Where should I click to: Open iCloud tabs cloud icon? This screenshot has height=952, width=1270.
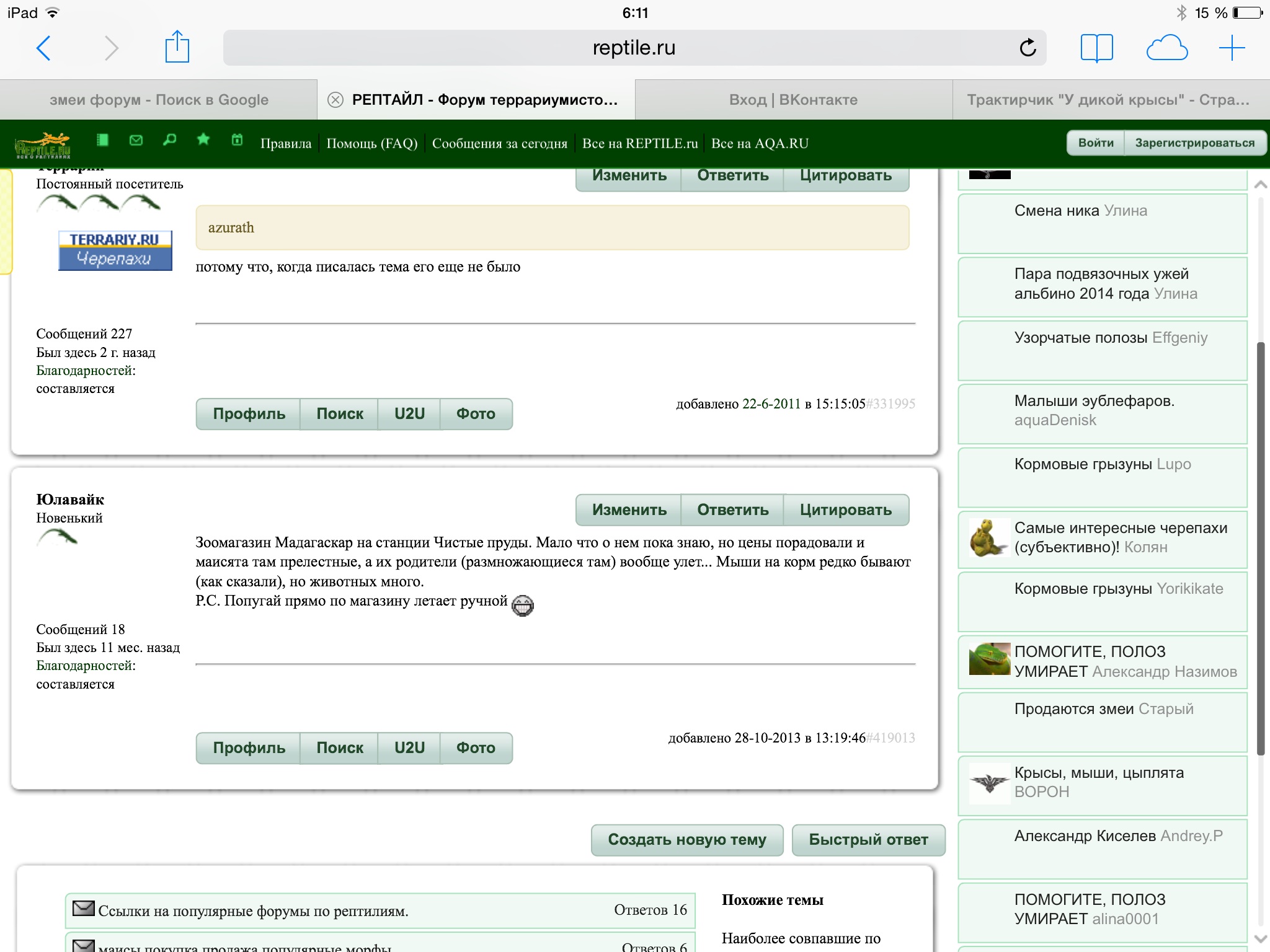pos(1166,48)
